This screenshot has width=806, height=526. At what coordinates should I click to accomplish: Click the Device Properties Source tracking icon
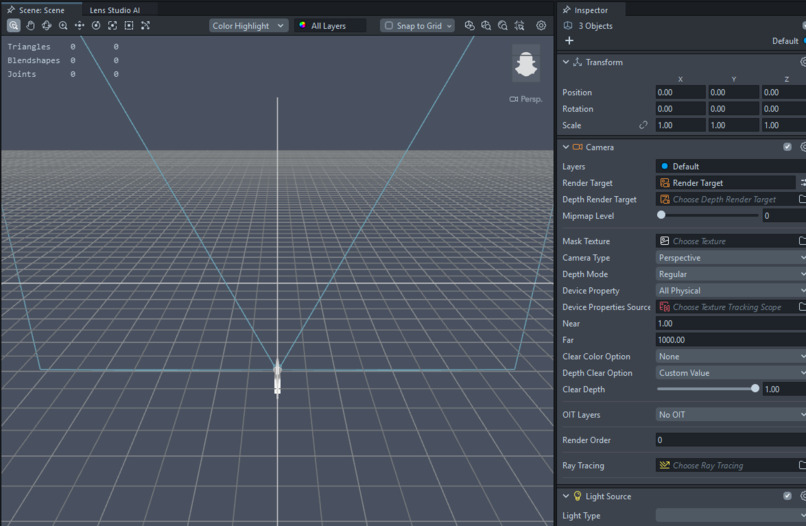coord(665,307)
